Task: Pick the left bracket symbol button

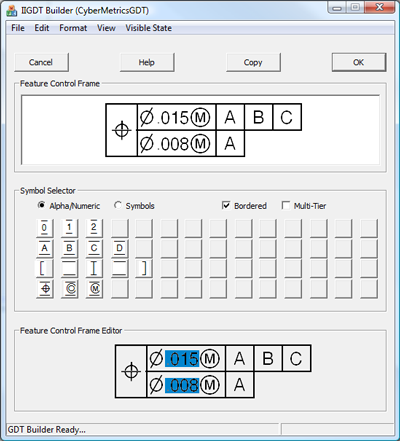Action: [x=45, y=268]
